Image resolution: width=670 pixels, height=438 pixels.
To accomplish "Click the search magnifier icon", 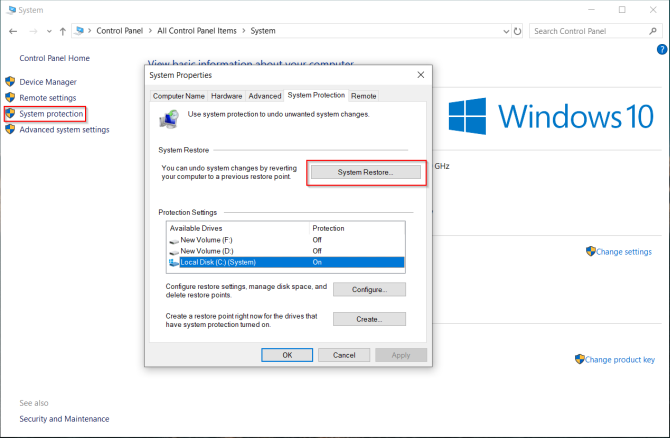I will coord(652,31).
